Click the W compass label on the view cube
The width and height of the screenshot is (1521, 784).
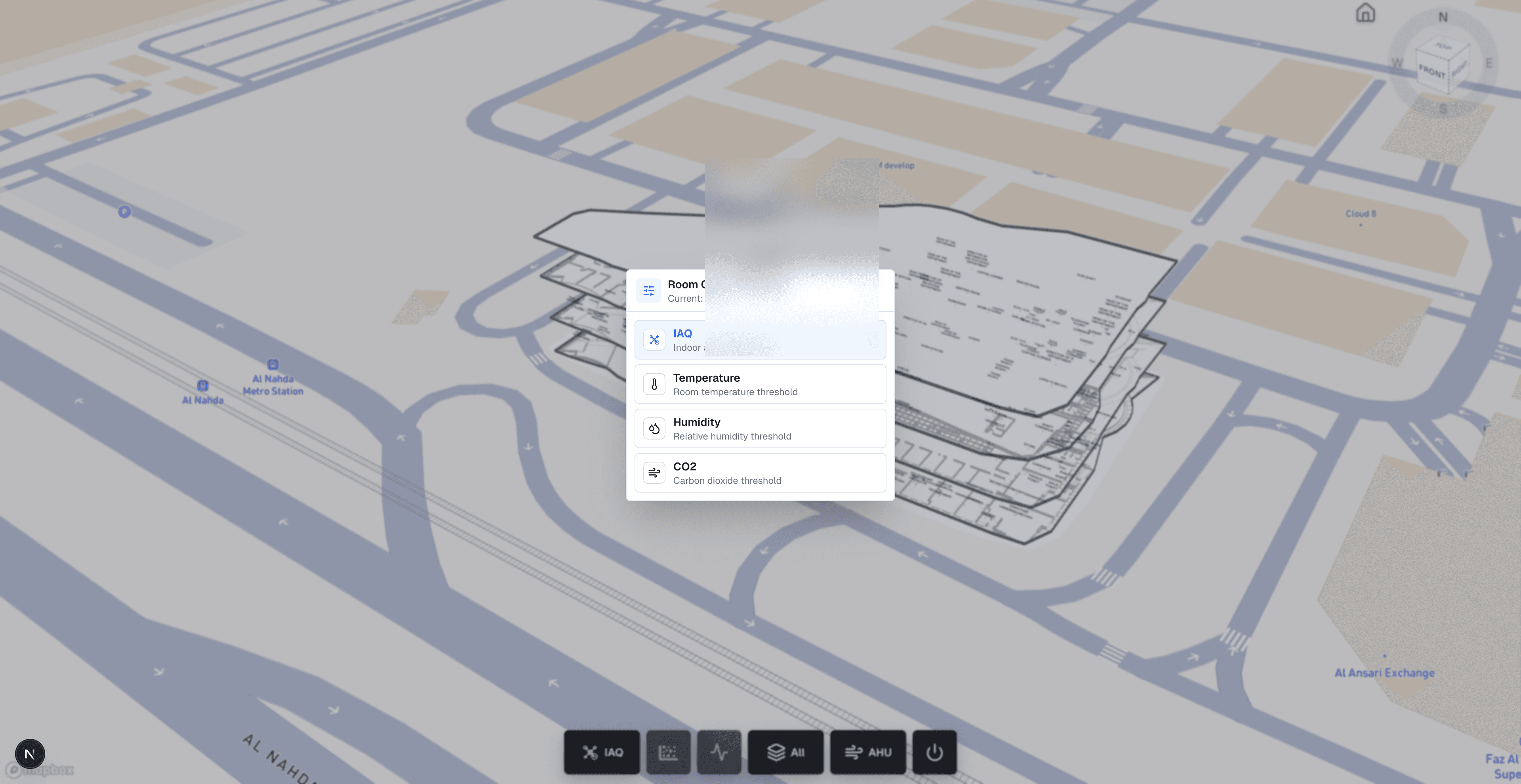[x=1397, y=63]
